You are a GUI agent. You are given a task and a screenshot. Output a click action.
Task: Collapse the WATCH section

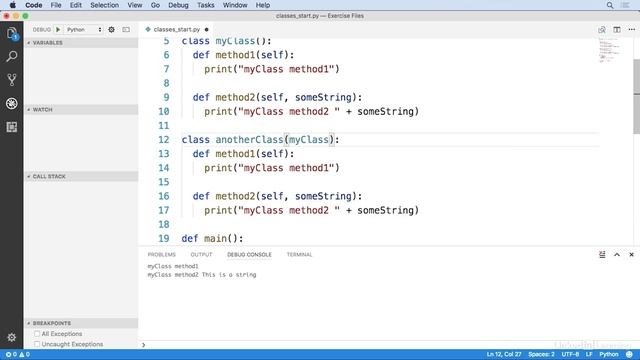[x=81, y=109]
